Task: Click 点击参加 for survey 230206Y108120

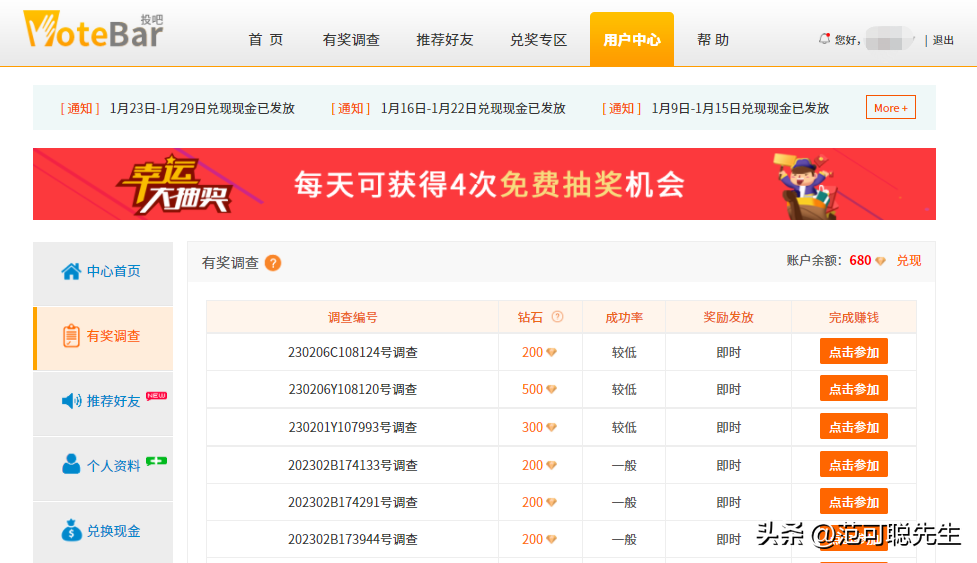Action: [854, 389]
